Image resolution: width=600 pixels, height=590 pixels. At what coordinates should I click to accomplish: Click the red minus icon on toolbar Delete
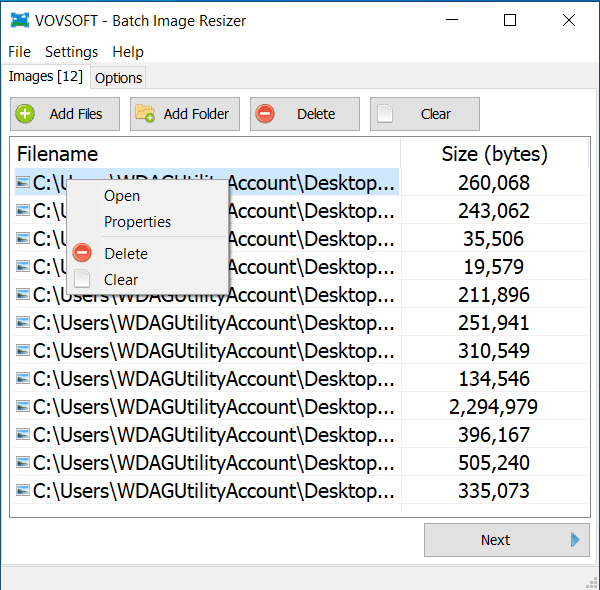pos(265,114)
